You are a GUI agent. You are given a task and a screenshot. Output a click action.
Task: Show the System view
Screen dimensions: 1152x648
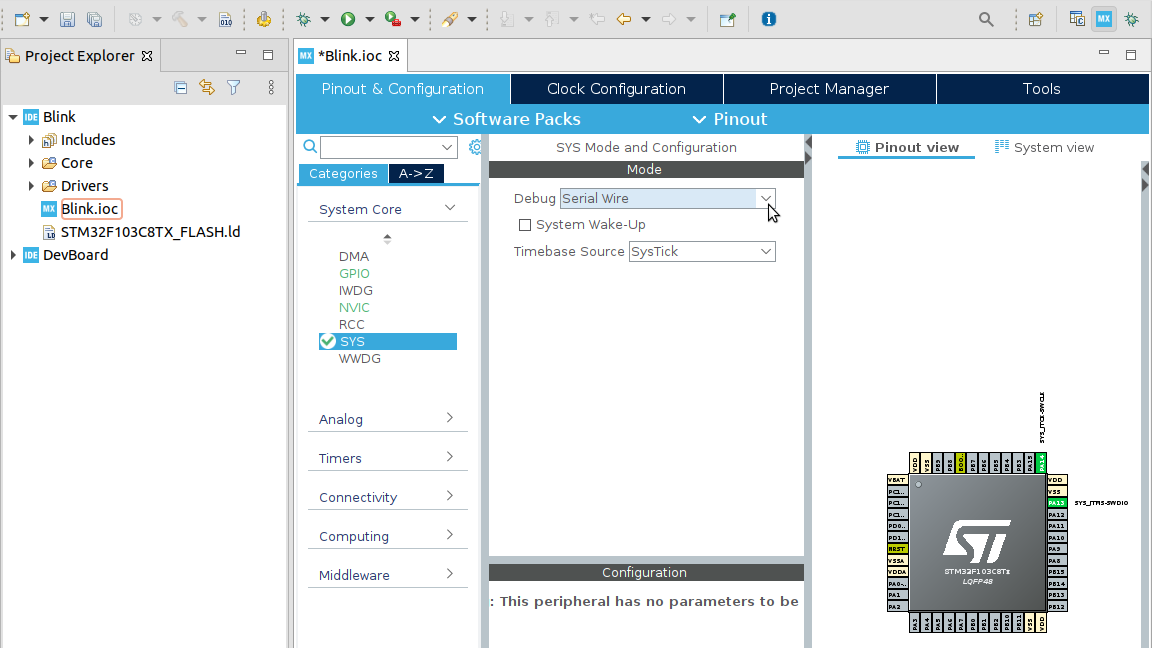coord(1044,148)
